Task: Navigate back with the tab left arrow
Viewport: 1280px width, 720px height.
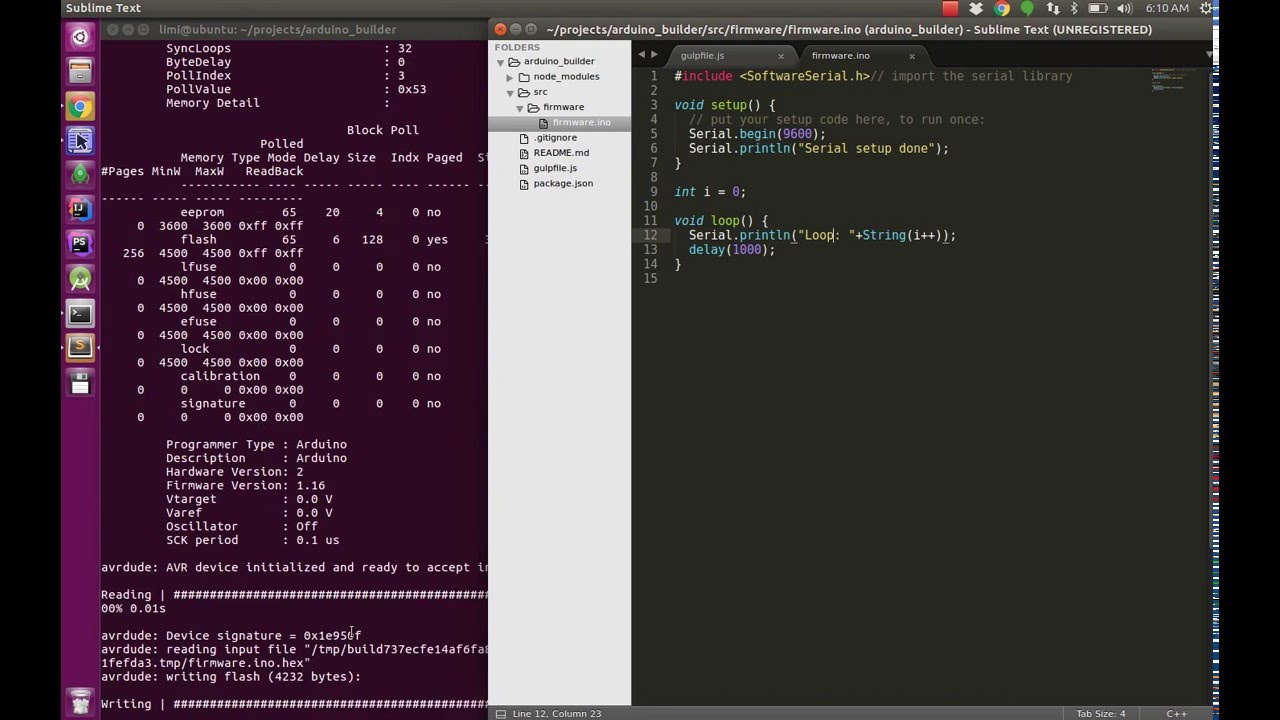Action: (x=642, y=54)
